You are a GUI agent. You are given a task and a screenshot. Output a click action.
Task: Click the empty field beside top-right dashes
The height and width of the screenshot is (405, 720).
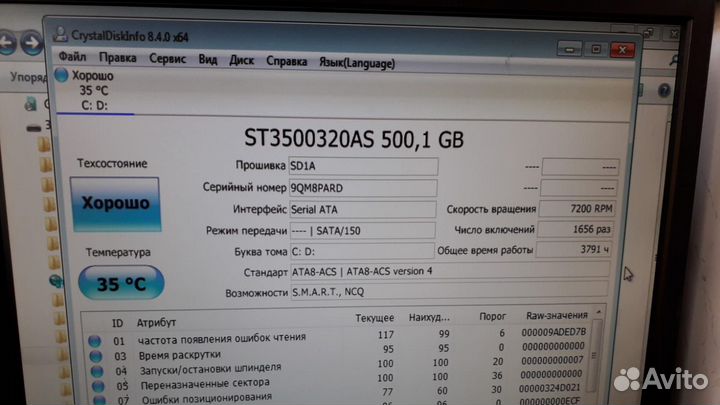pyautogui.click(x=580, y=167)
